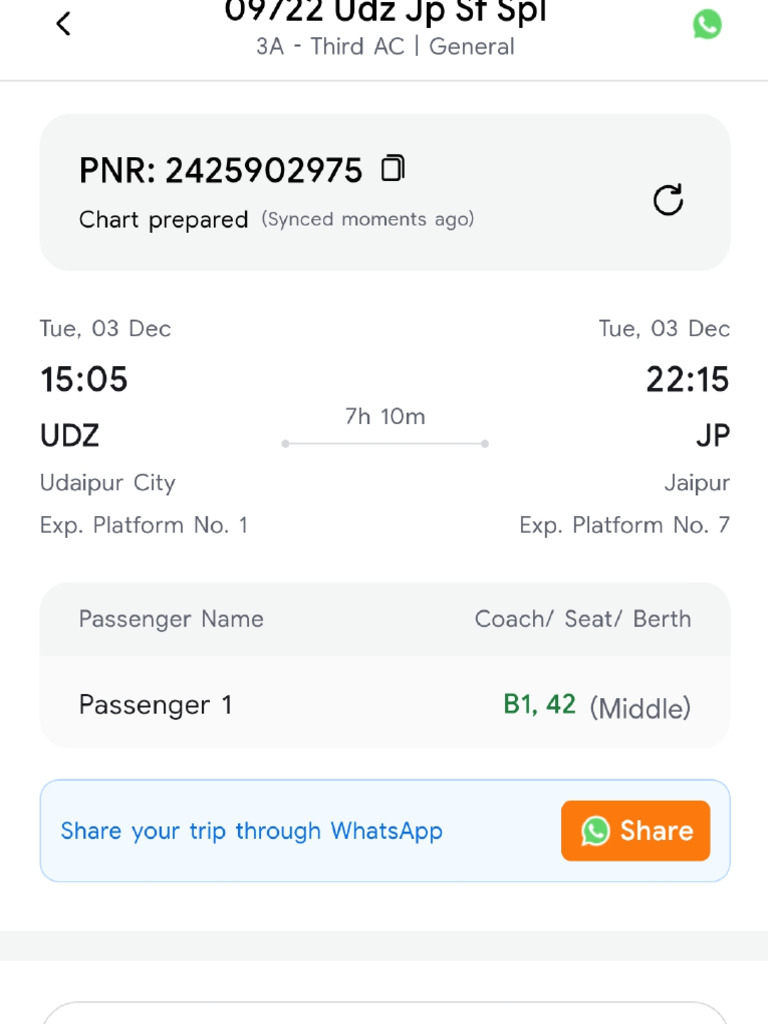
Task: Click 'Exp. Platform No. 1' at Udaipur
Action: (x=143, y=525)
